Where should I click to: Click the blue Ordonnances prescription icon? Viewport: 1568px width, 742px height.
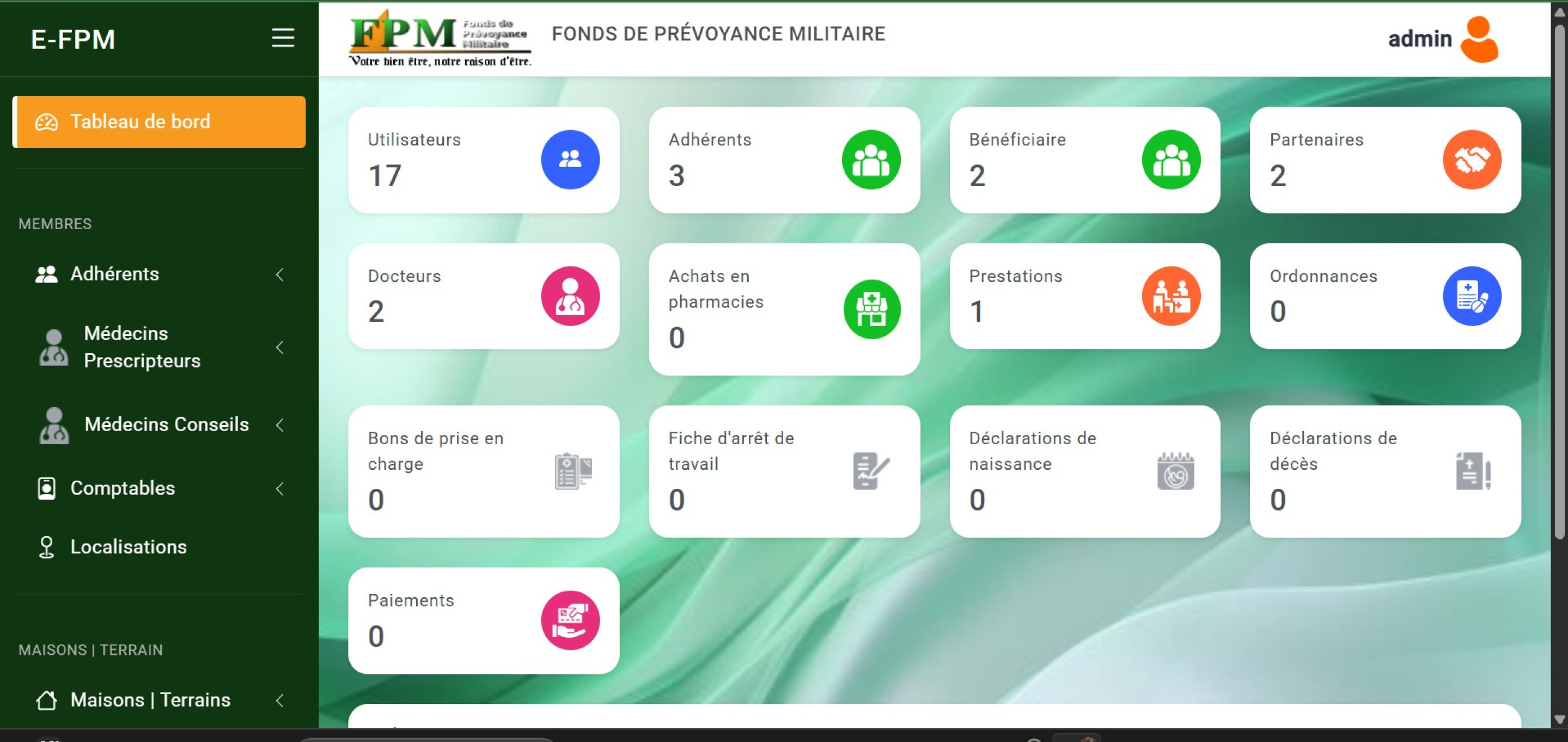click(1471, 296)
